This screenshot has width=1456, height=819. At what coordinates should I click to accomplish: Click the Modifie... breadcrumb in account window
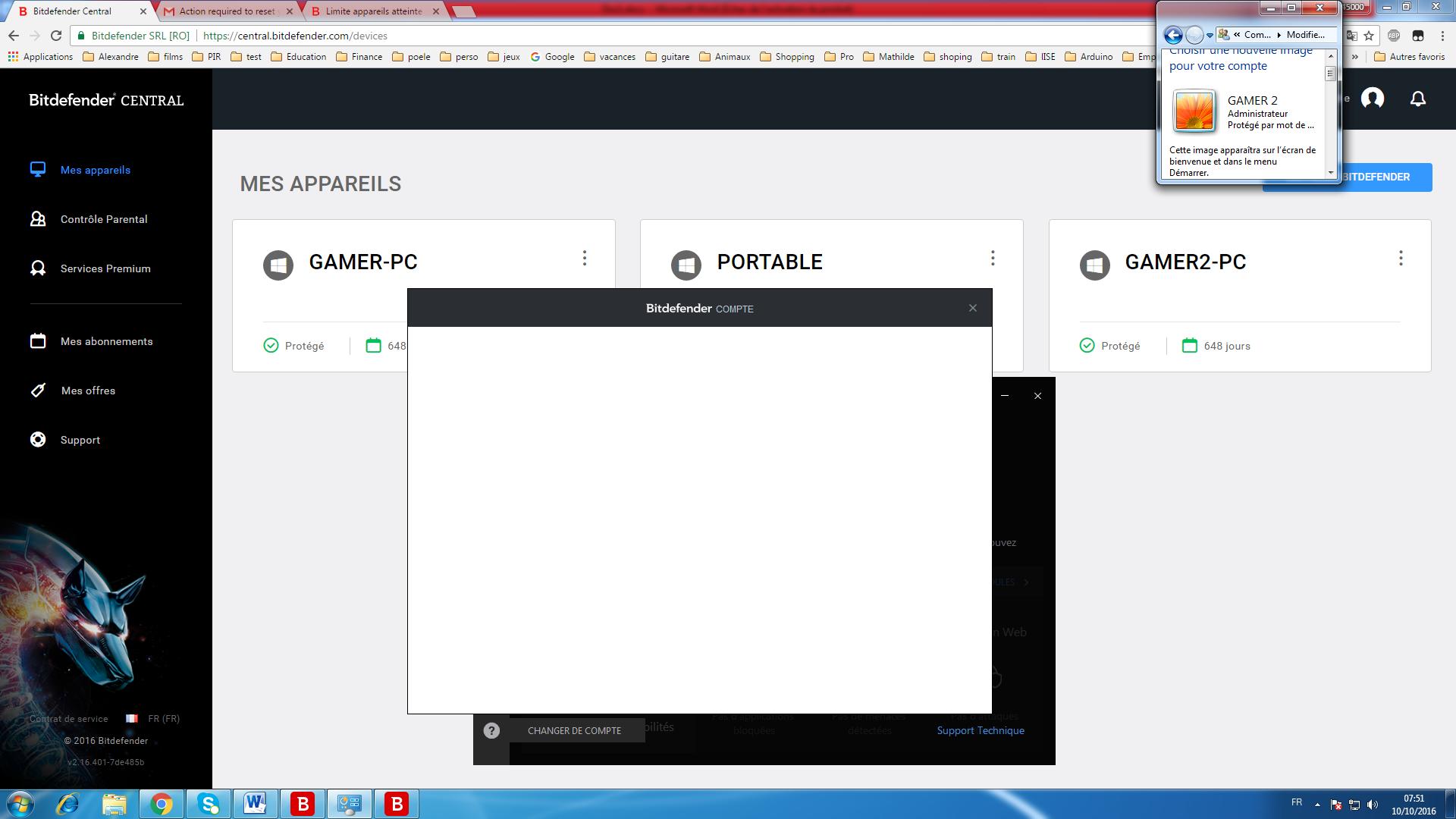click(x=1305, y=35)
